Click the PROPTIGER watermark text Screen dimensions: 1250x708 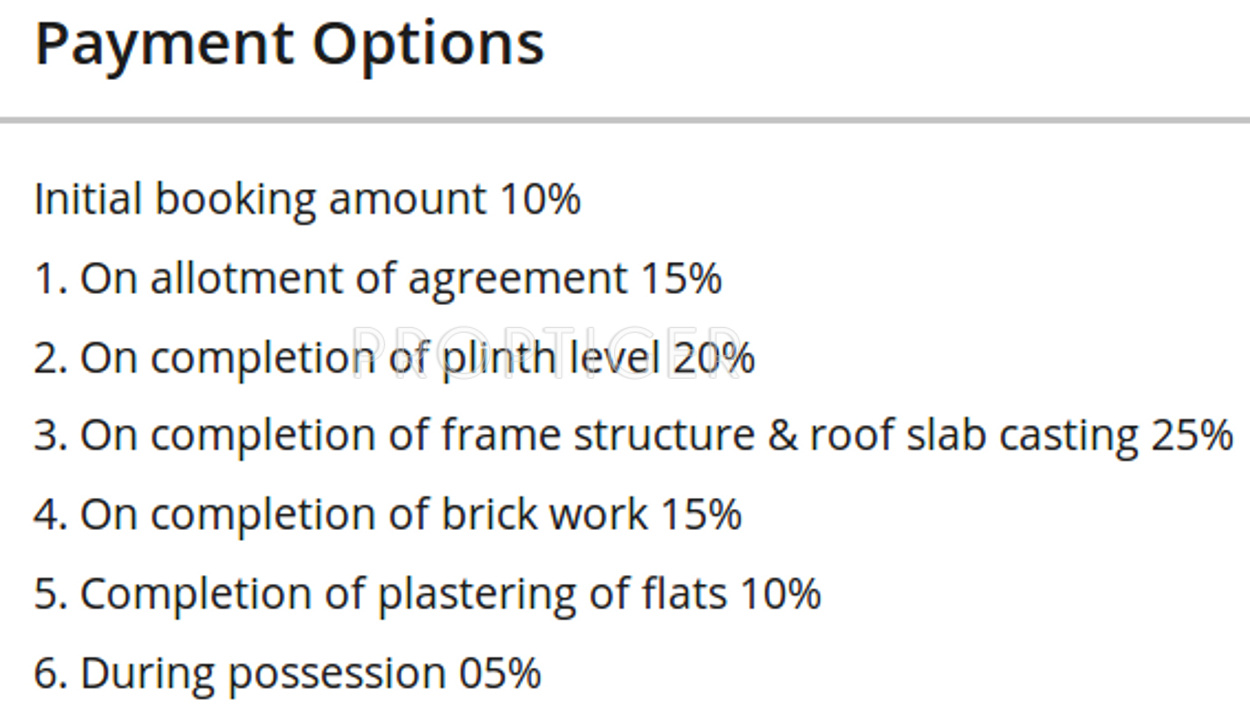click(548, 347)
